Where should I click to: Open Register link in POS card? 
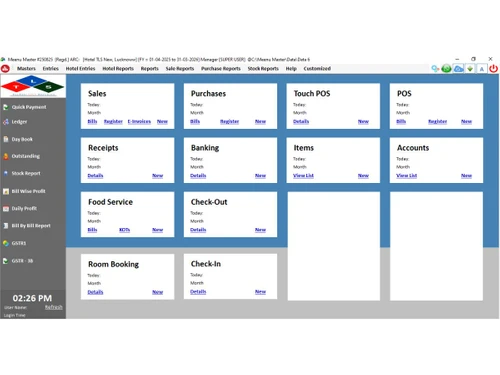[x=438, y=121]
